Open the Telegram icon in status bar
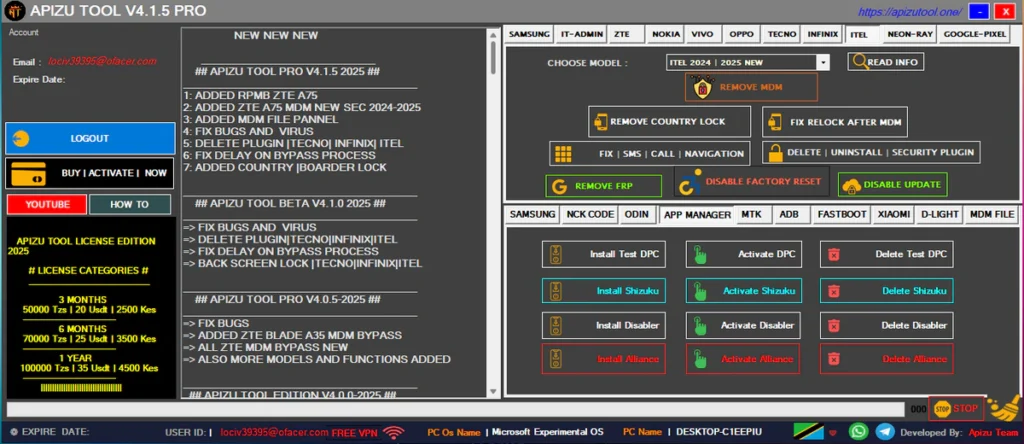 (885, 431)
